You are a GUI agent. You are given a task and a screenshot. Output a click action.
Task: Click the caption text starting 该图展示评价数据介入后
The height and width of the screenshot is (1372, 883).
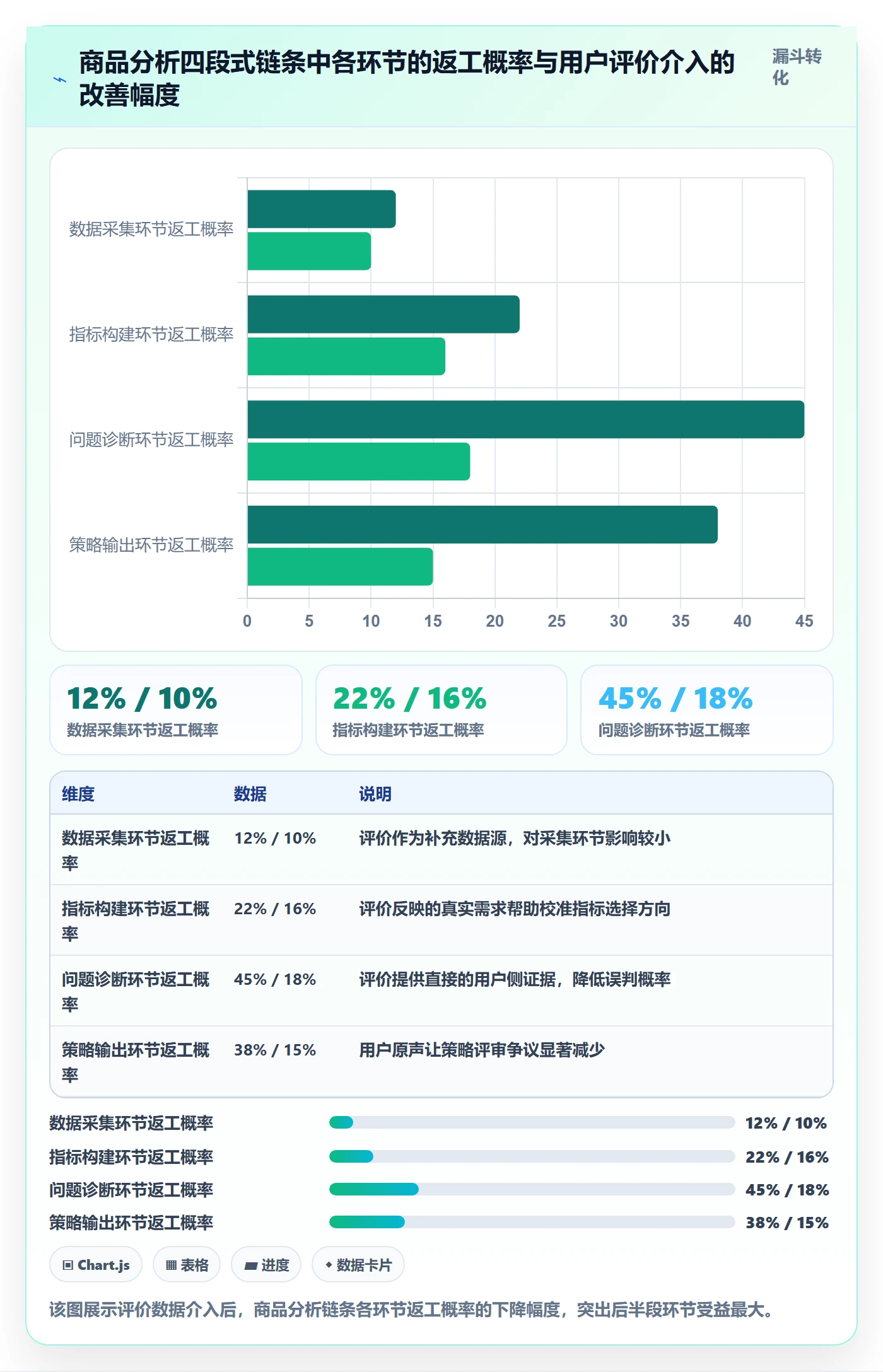coord(411,1310)
